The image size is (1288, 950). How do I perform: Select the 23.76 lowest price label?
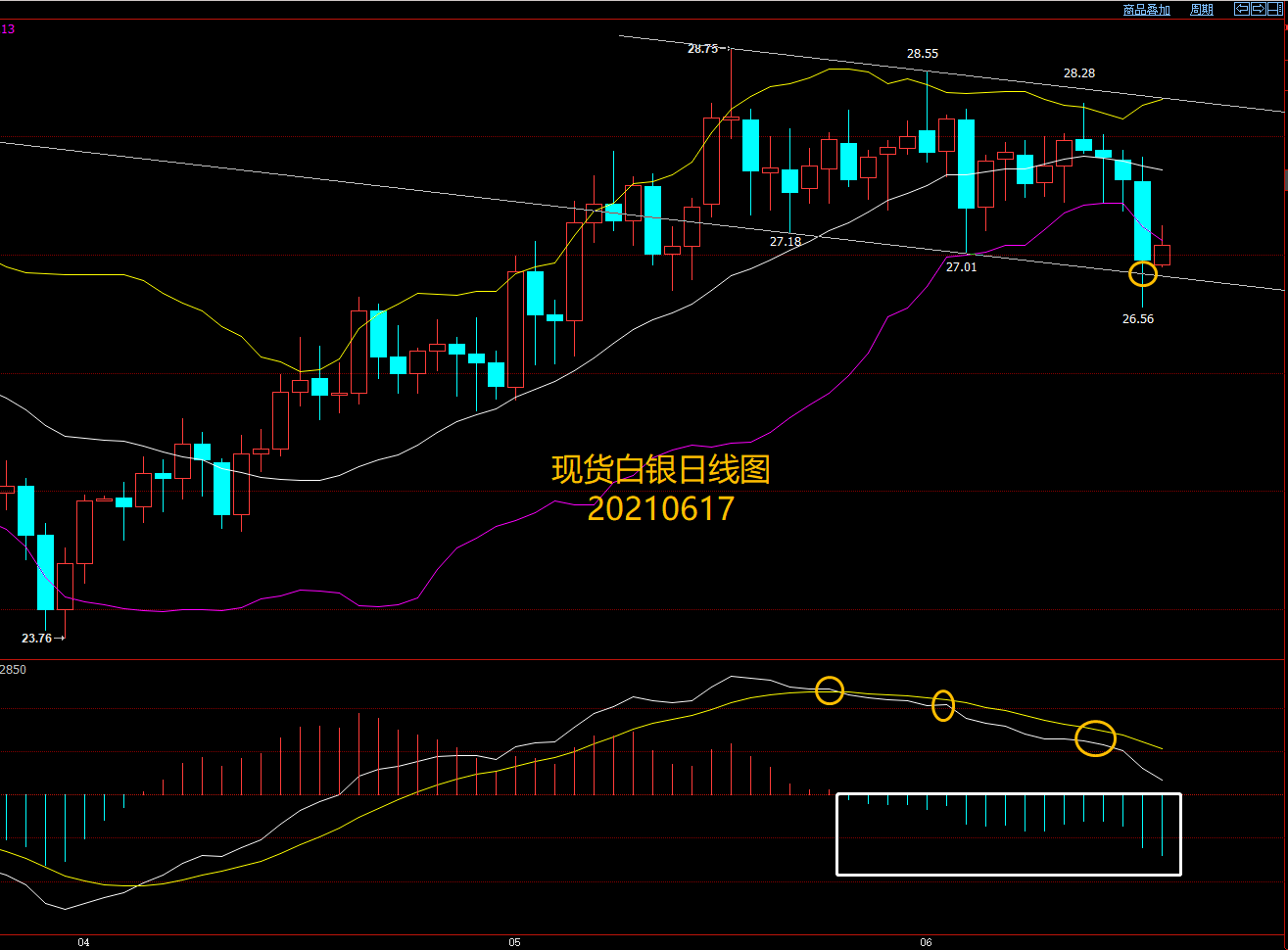[x=36, y=639]
